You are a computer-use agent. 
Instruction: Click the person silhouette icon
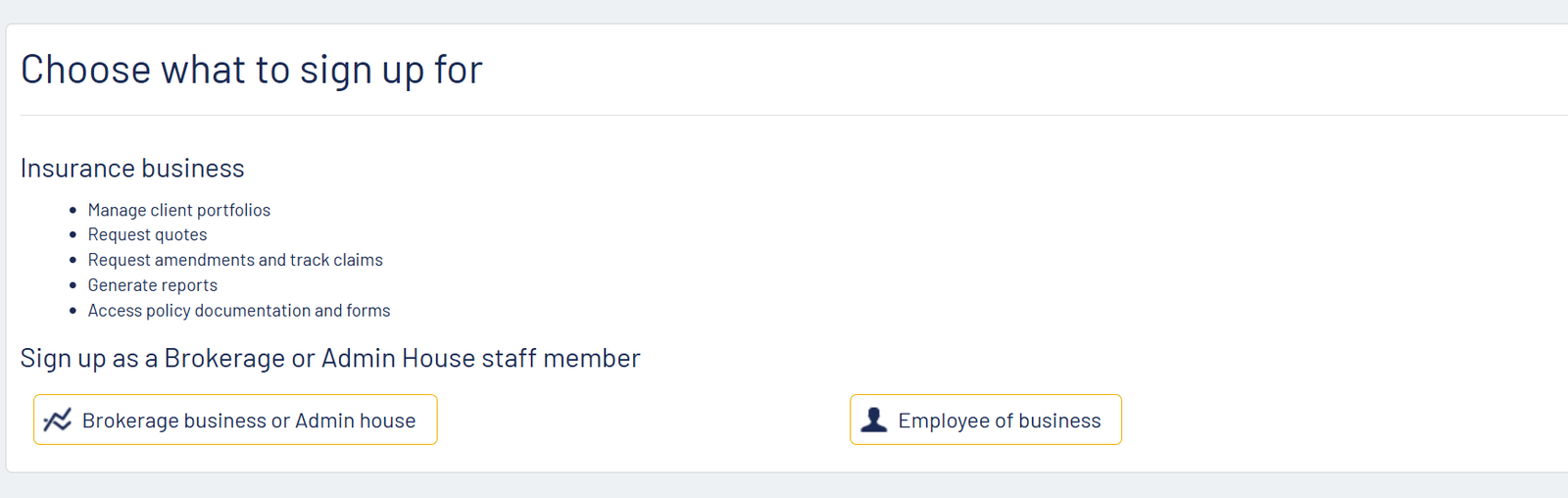pos(873,420)
